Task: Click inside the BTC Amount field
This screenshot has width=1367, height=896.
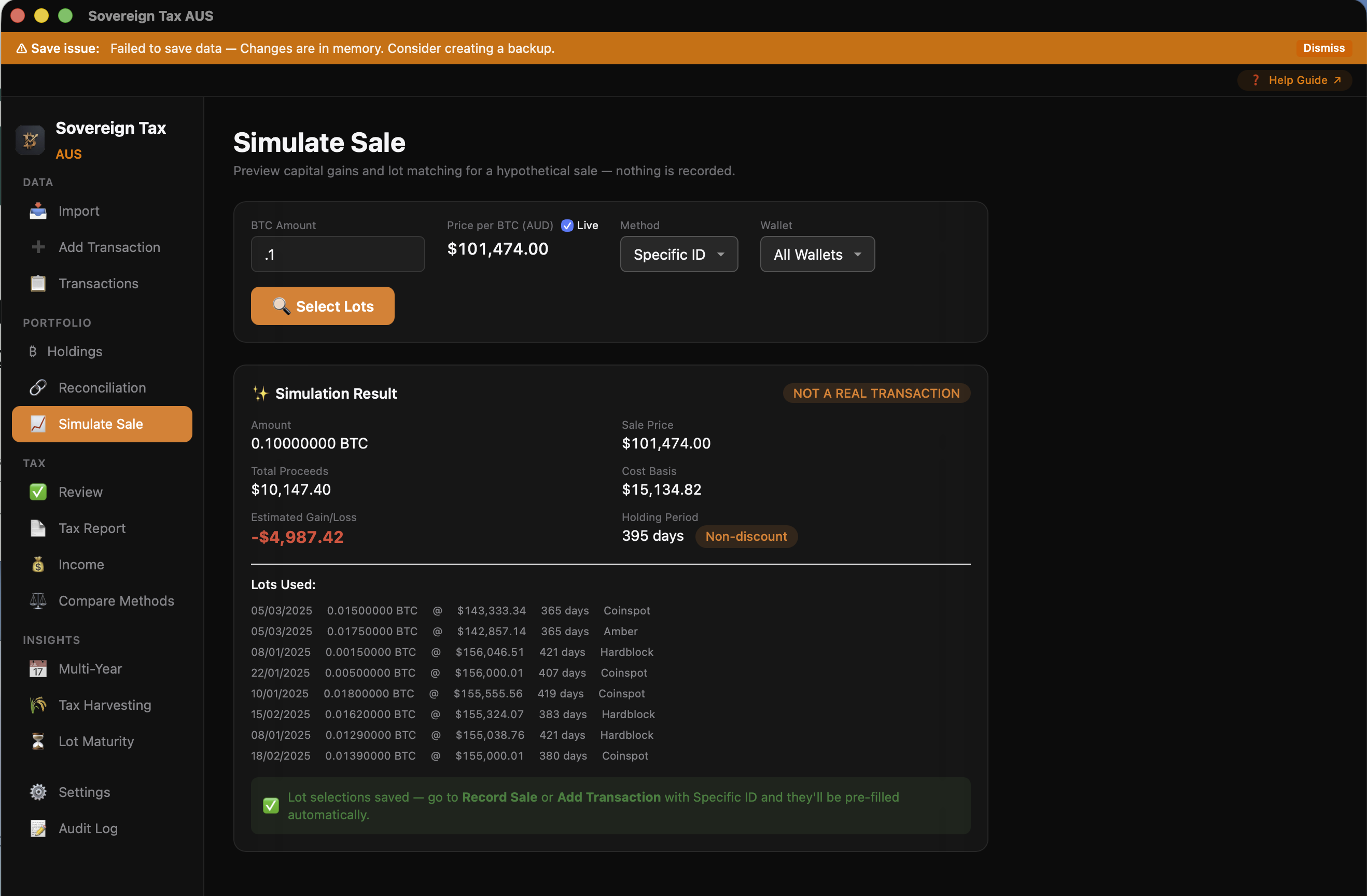Action: [x=338, y=254]
